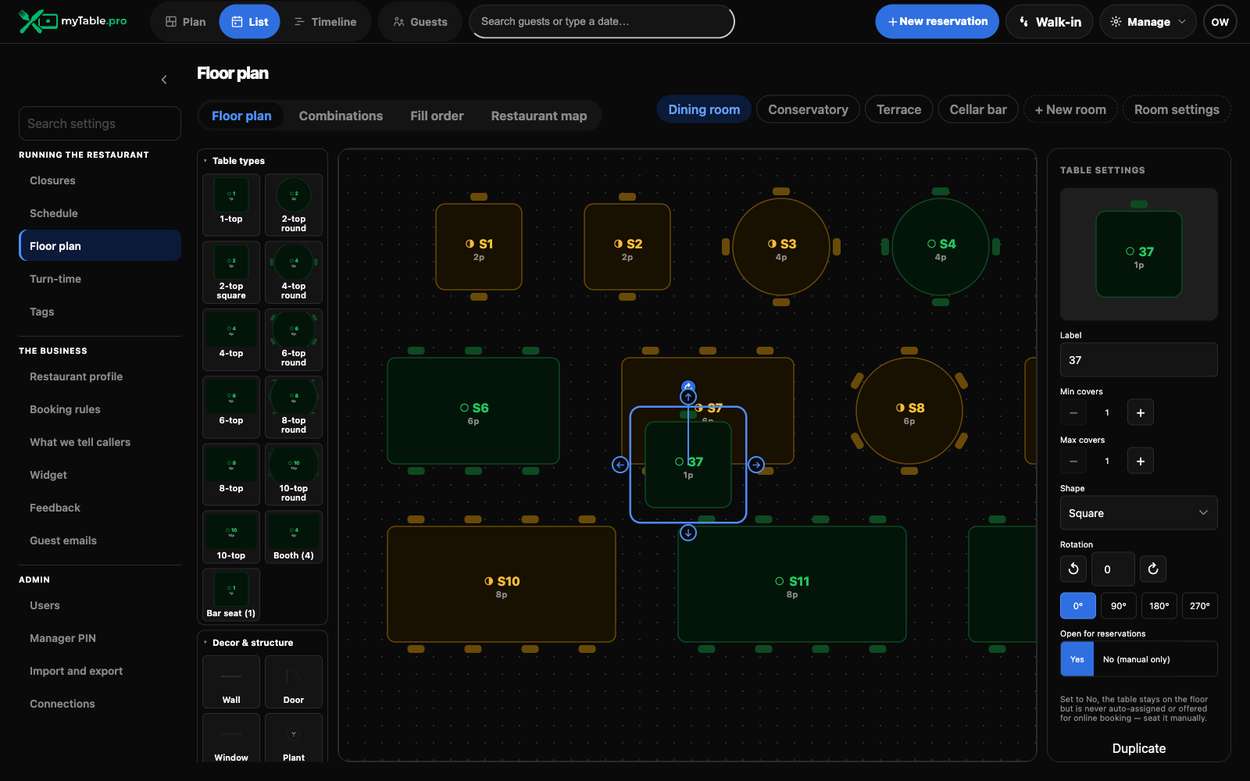
Task: Add a 6-top round table type
Action: coord(294,340)
